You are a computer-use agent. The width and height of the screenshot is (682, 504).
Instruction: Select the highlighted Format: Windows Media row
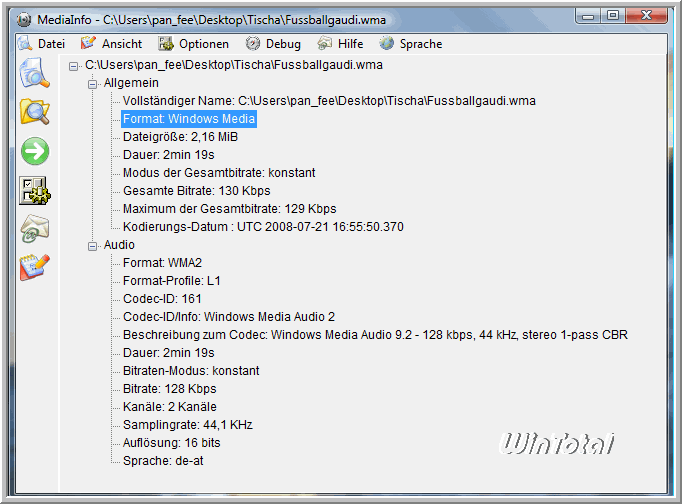189,119
